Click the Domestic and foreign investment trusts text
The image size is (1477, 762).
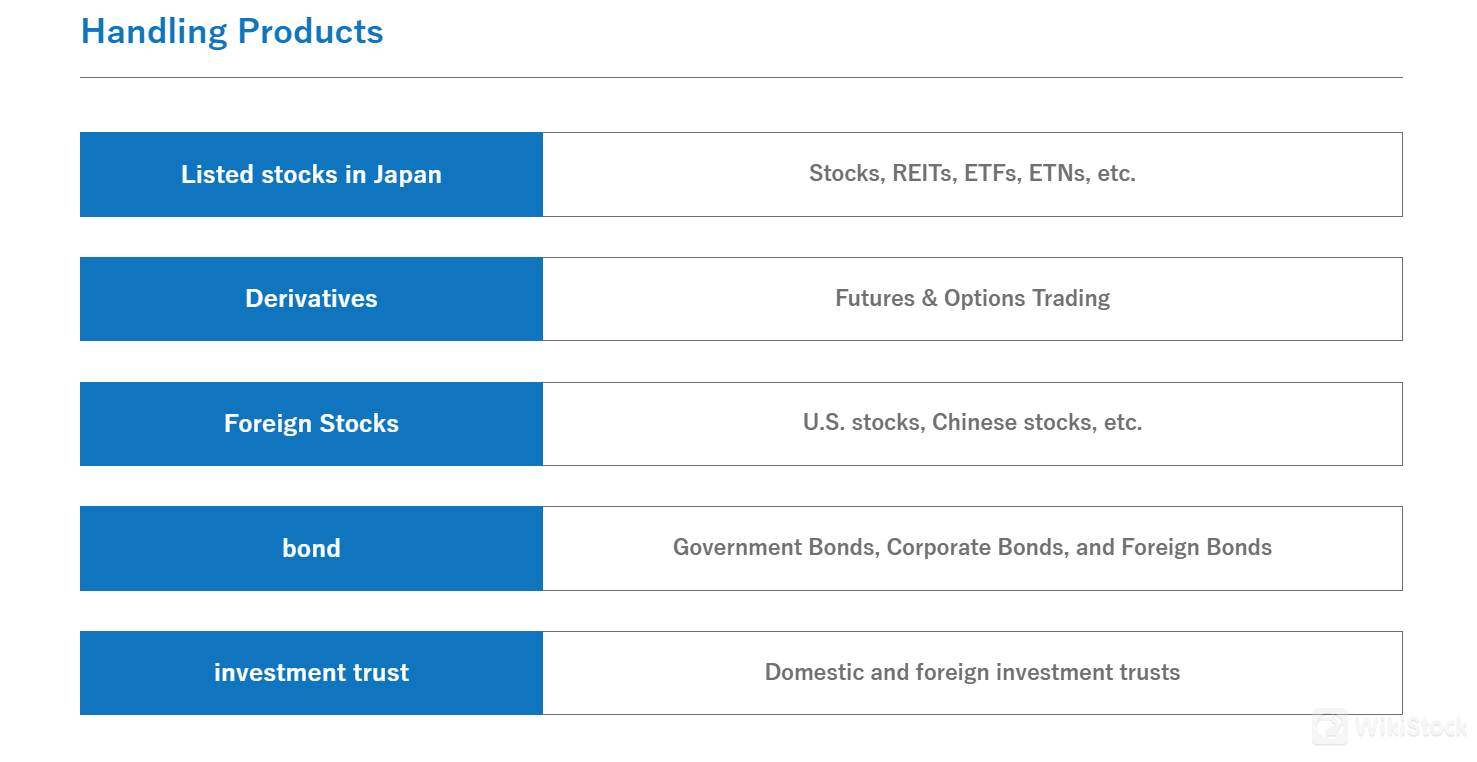972,672
